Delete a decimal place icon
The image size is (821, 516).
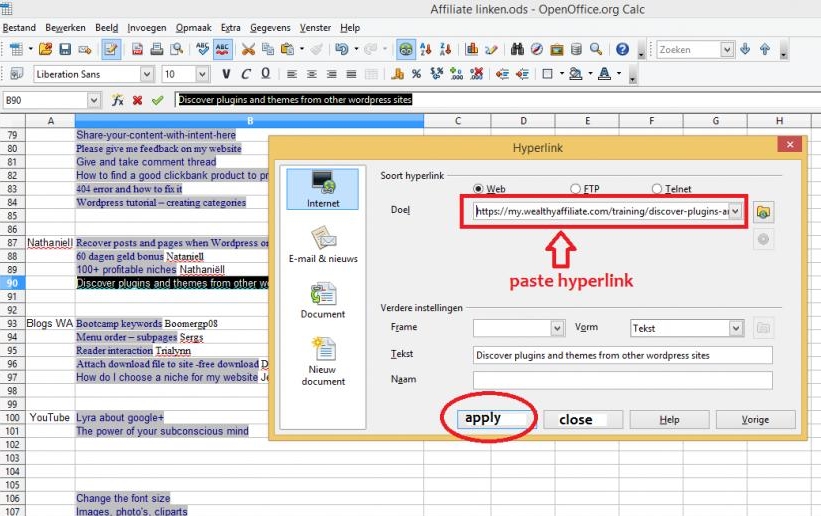476,74
